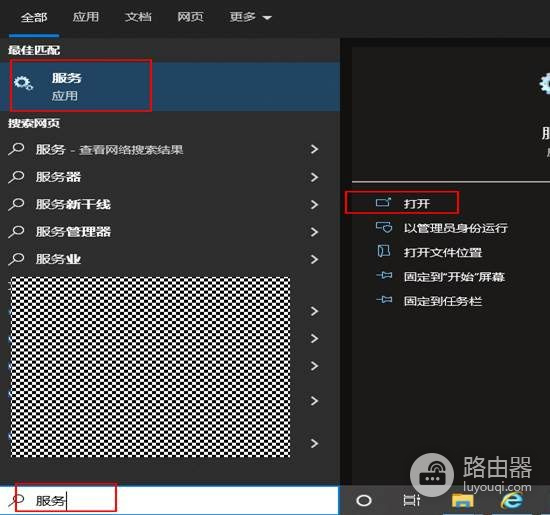Expand arrow next to 服务 - 查看网络搜索结果
This screenshot has width=550, height=515.
[x=314, y=149]
